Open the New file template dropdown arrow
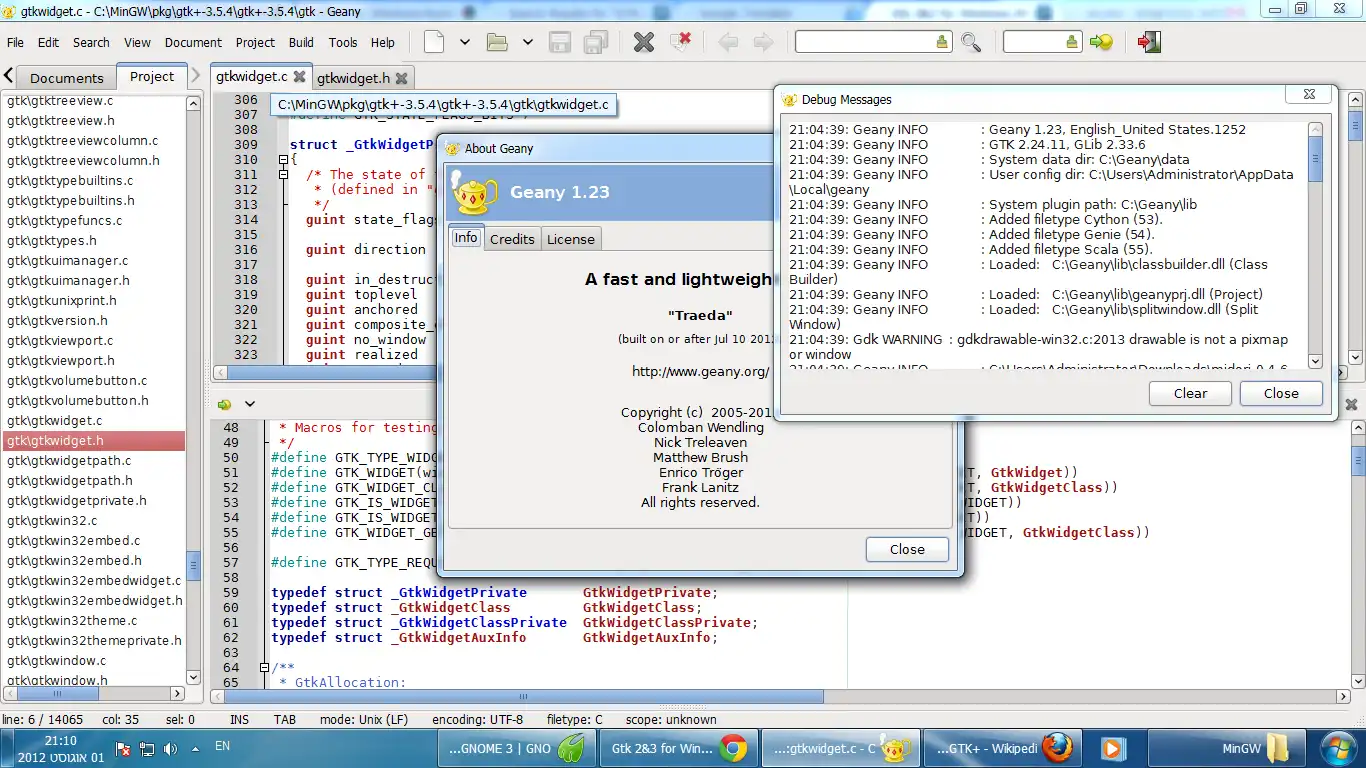 (x=465, y=42)
